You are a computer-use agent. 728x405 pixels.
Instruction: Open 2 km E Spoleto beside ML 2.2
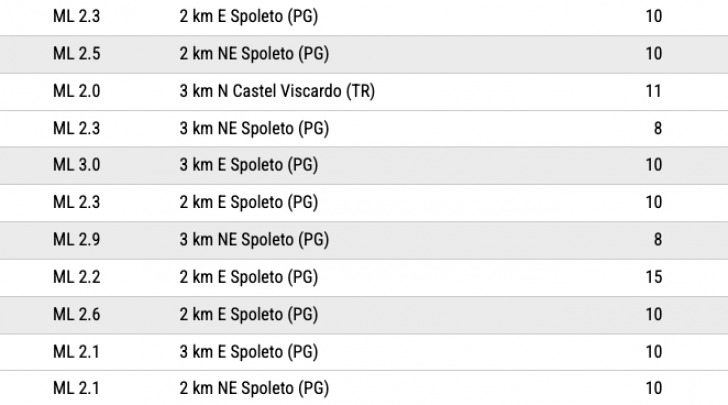249,277
